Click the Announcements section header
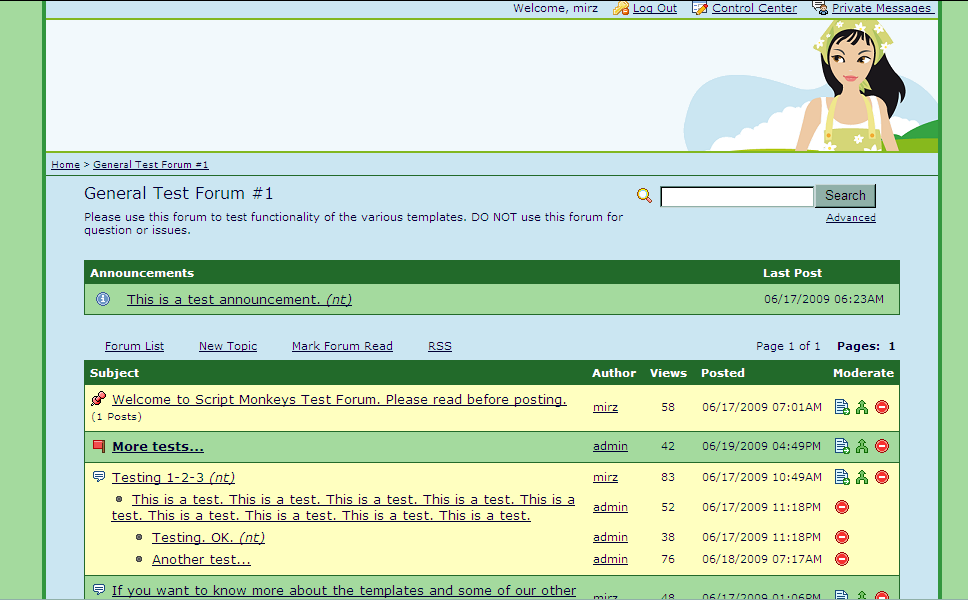The width and height of the screenshot is (968, 600). [142, 273]
